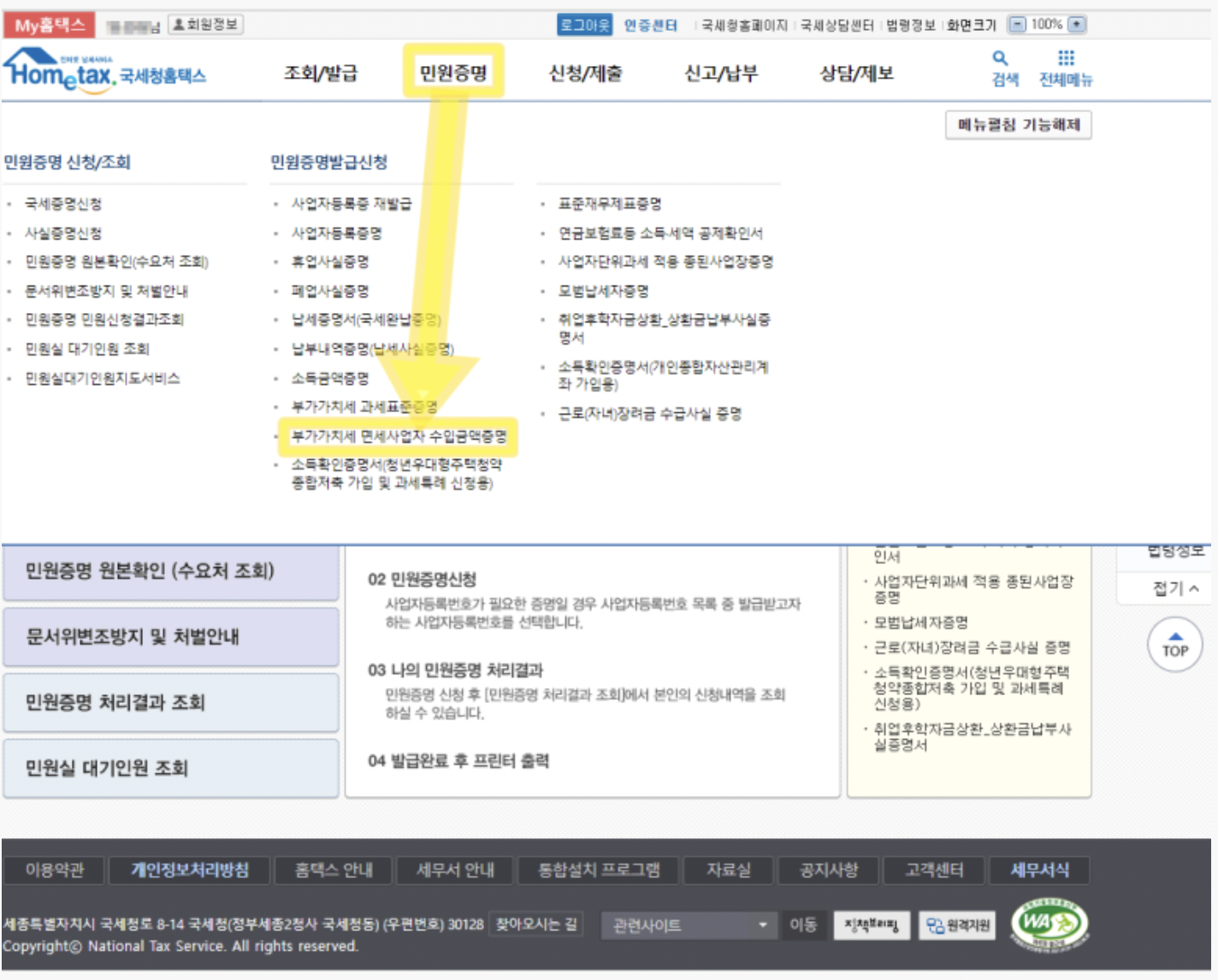Open the 정책브리핑 policy briefing icon
Image resolution: width=1218 pixels, height=980 pixels.
pos(872,925)
